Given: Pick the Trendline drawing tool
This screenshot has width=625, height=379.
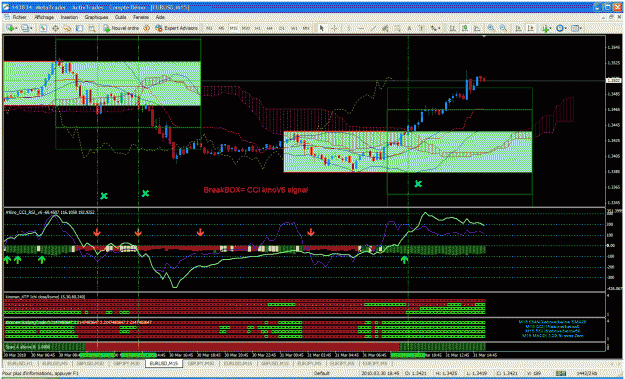Looking at the screenshot, I should pyautogui.click(x=373, y=28).
